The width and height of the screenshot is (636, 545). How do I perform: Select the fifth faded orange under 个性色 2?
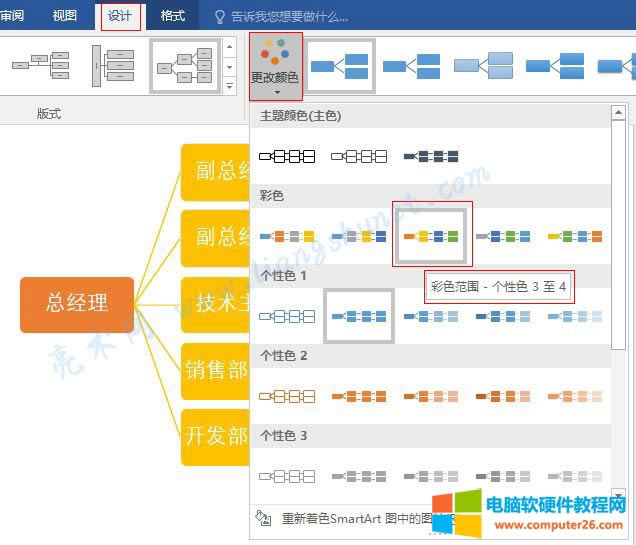[x=575, y=396]
